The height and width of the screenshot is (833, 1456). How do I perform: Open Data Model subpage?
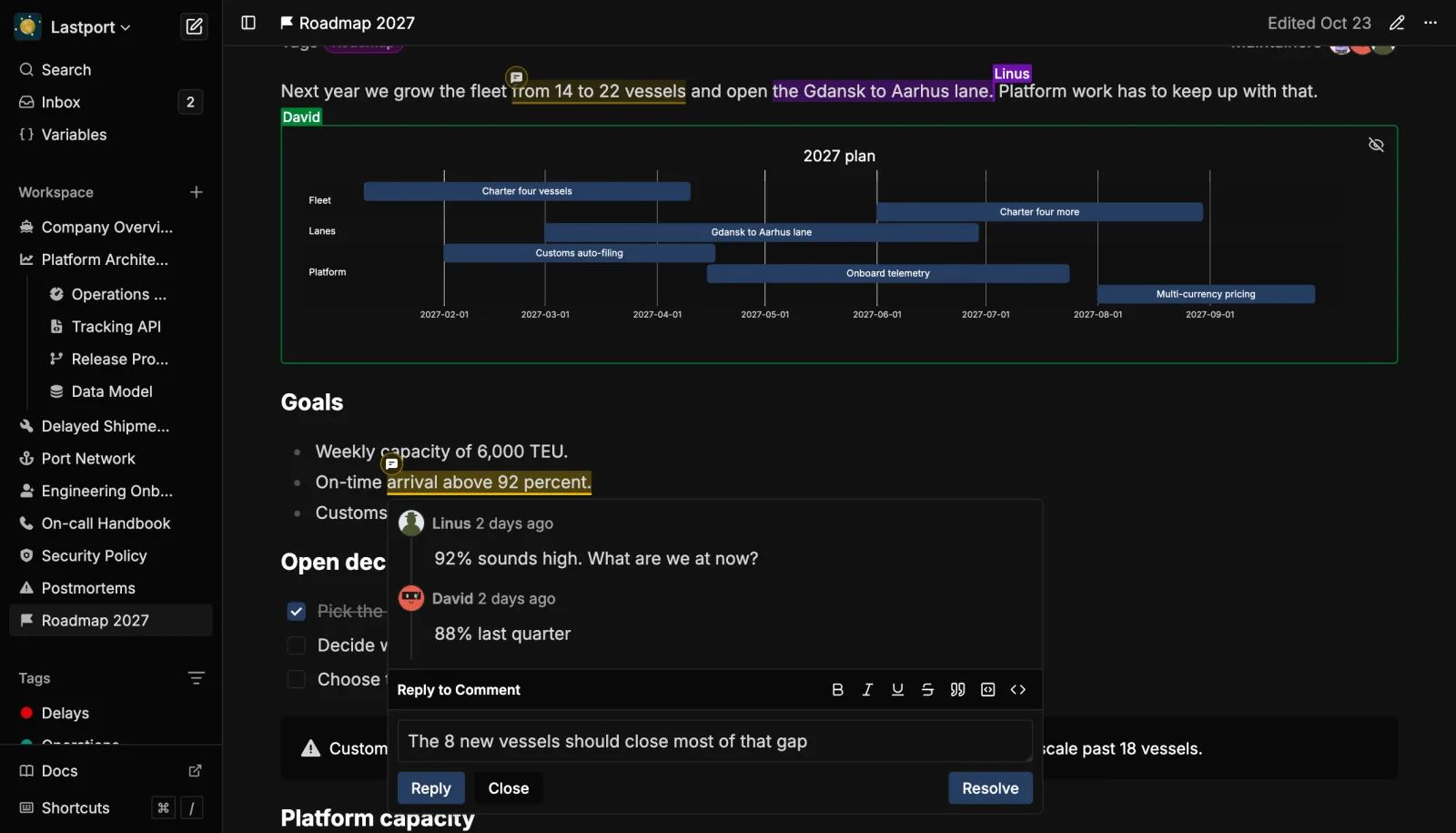[x=126, y=391]
